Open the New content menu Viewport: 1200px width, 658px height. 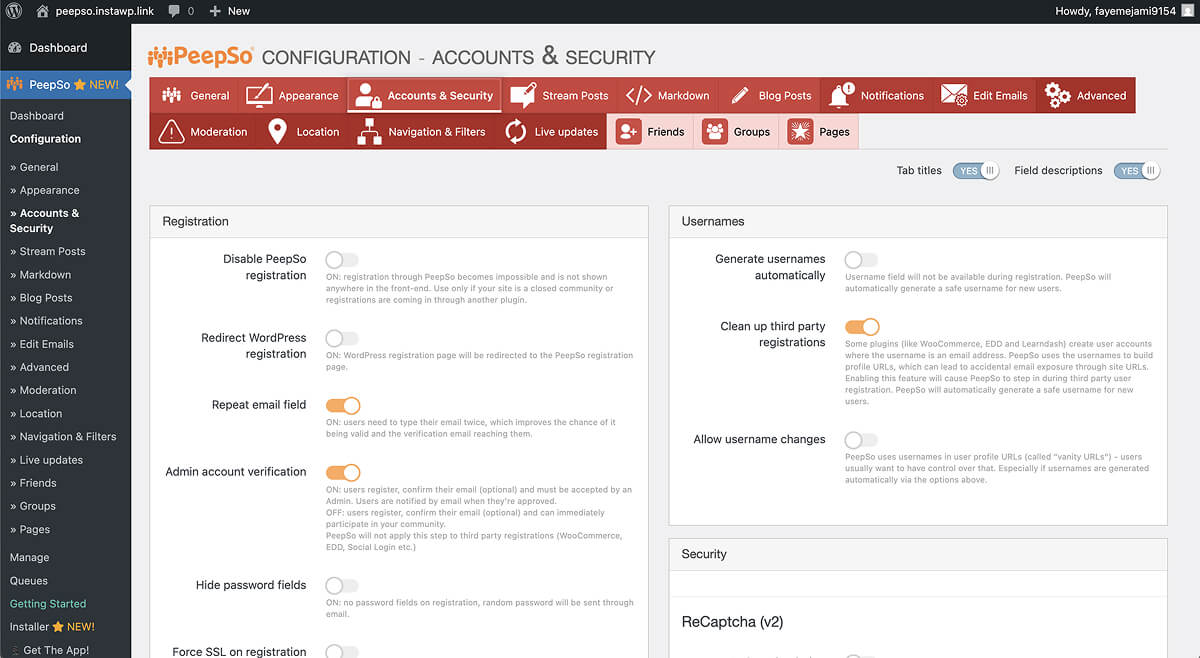click(229, 11)
